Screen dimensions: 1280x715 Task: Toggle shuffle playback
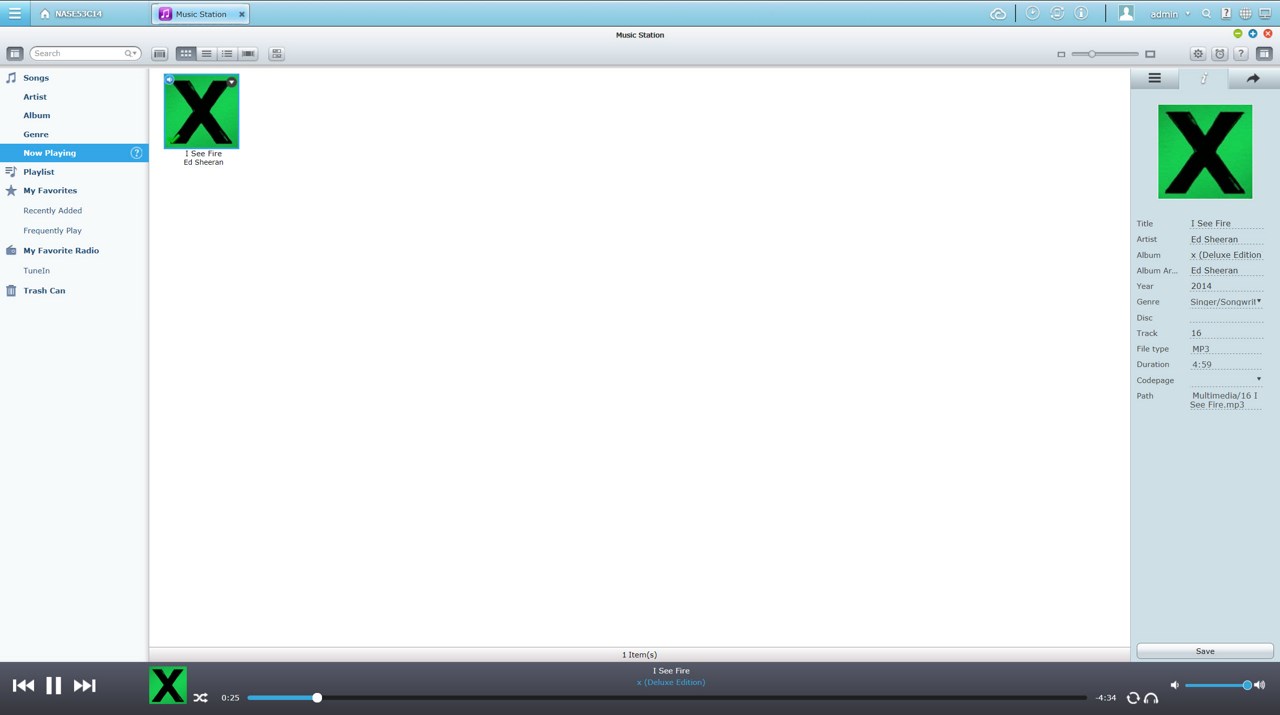pyautogui.click(x=200, y=698)
